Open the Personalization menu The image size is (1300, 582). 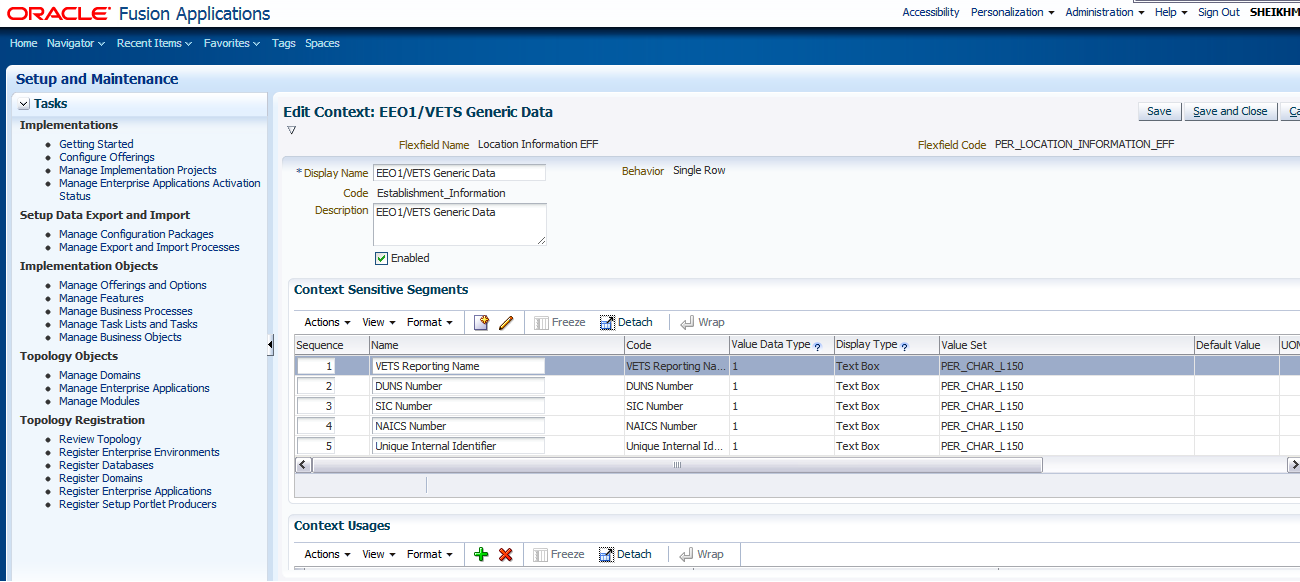[x=1013, y=12]
